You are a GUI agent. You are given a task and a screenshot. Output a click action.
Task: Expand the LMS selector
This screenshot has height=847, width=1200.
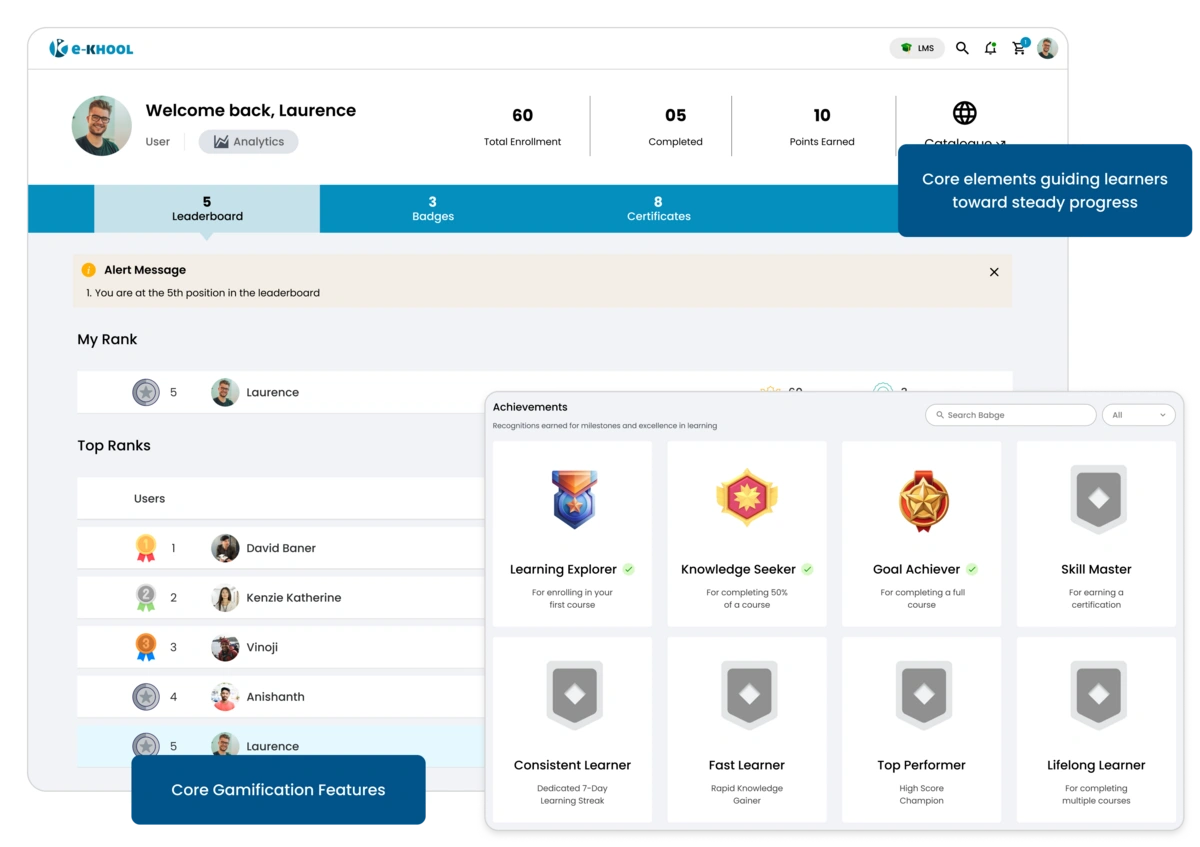(917, 47)
